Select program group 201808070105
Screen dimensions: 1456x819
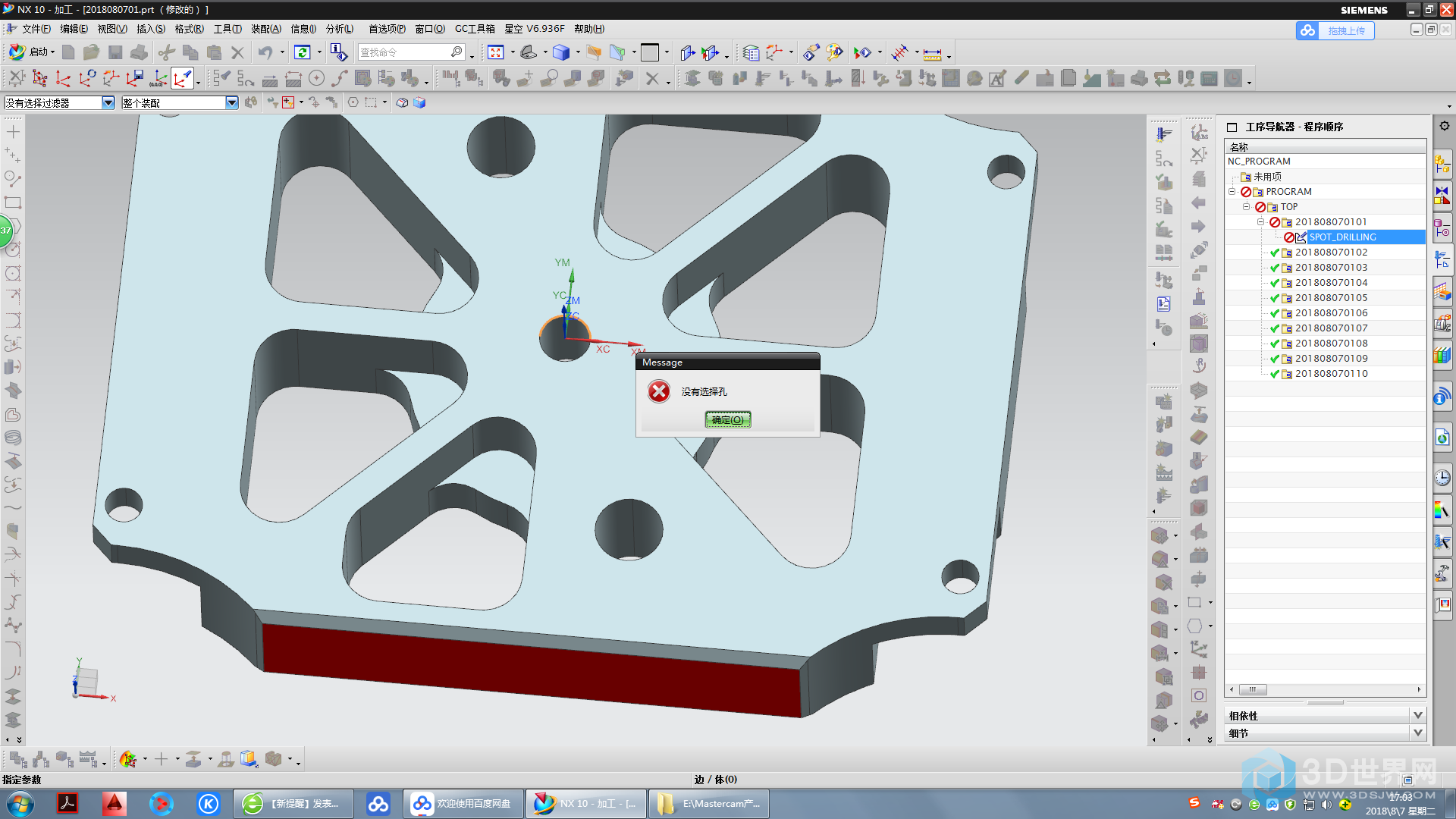(1331, 298)
